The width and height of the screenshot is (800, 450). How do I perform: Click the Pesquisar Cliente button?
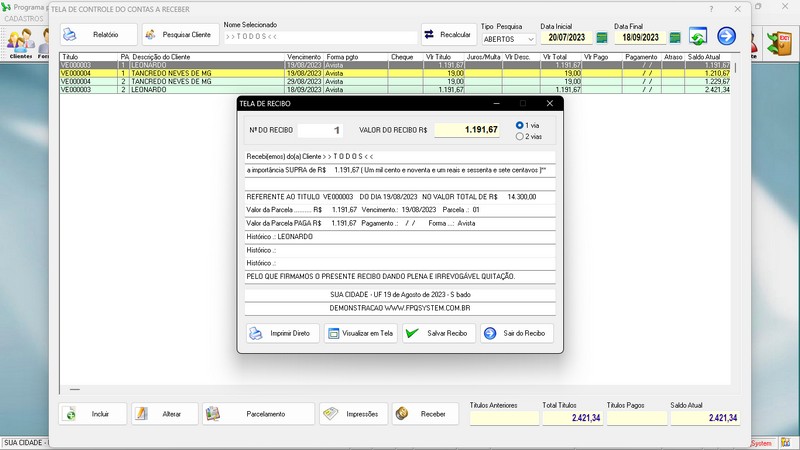pos(180,35)
